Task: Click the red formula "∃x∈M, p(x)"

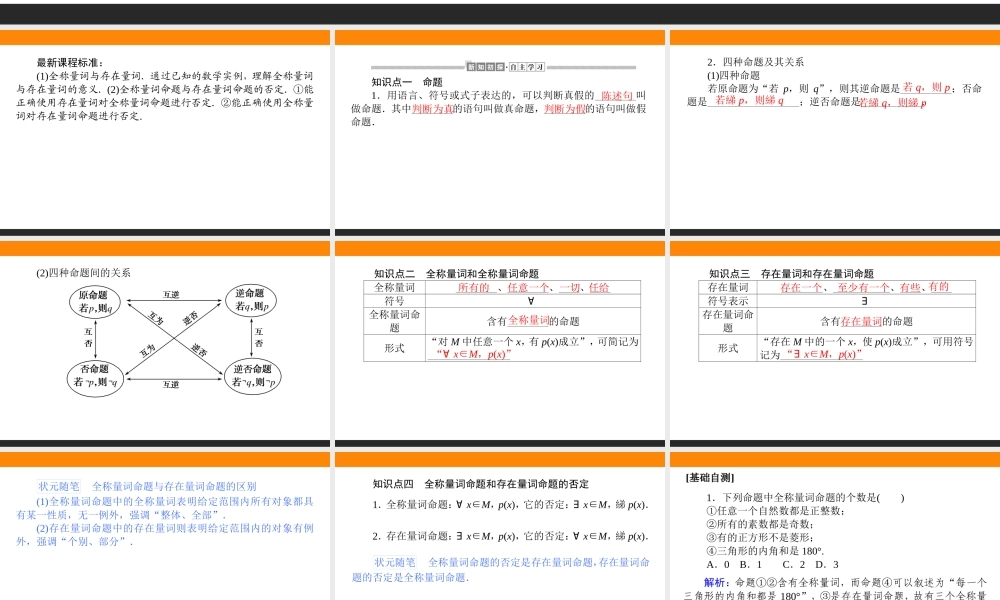Action: click(x=823, y=355)
